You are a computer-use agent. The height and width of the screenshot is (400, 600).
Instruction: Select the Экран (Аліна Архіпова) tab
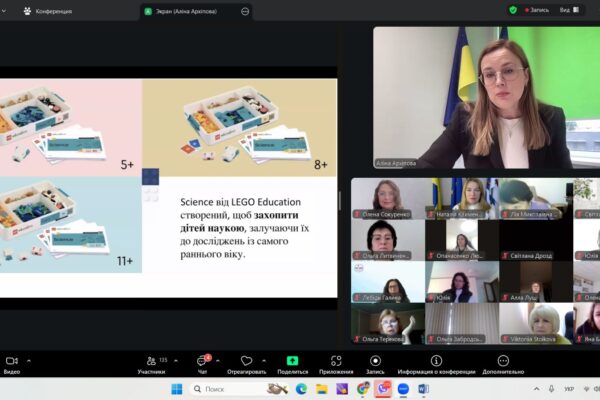(190, 11)
